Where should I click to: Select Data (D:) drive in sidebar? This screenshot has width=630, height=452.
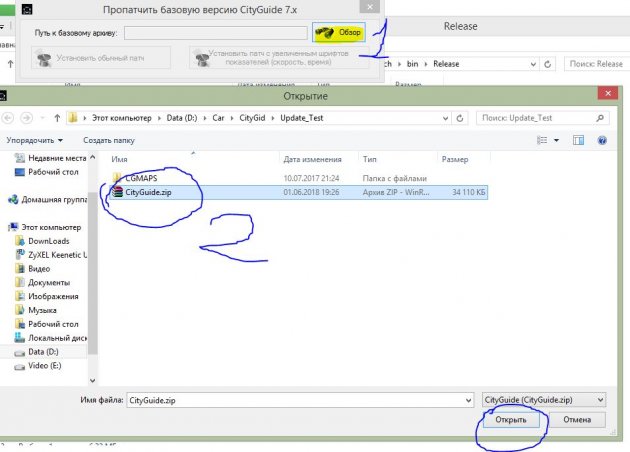pyautogui.click(x=44, y=352)
